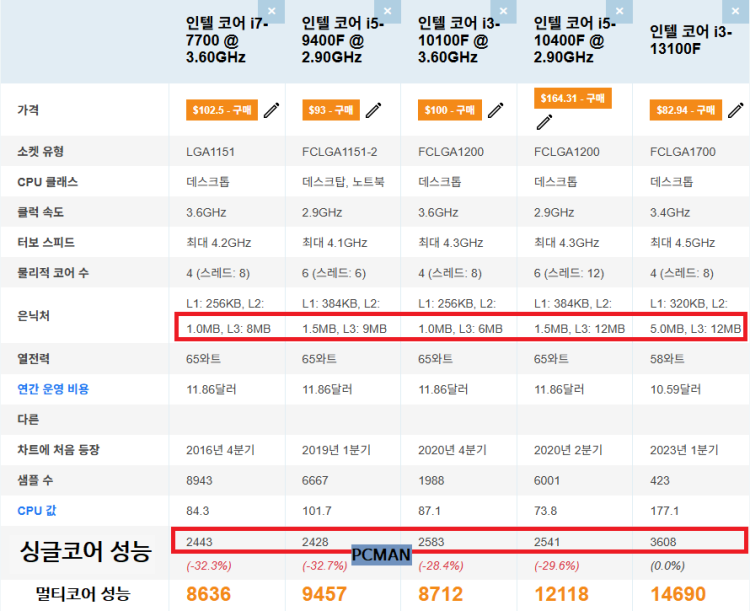The height and width of the screenshot is (611, 750).
Task: Select the 인텔 코어 i3-10100F @ 3.60GHz heading
Action: 459,40
